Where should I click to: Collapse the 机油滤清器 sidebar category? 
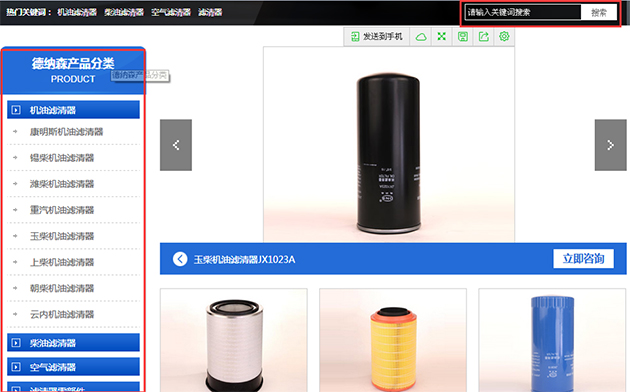(x=74, y=110)
